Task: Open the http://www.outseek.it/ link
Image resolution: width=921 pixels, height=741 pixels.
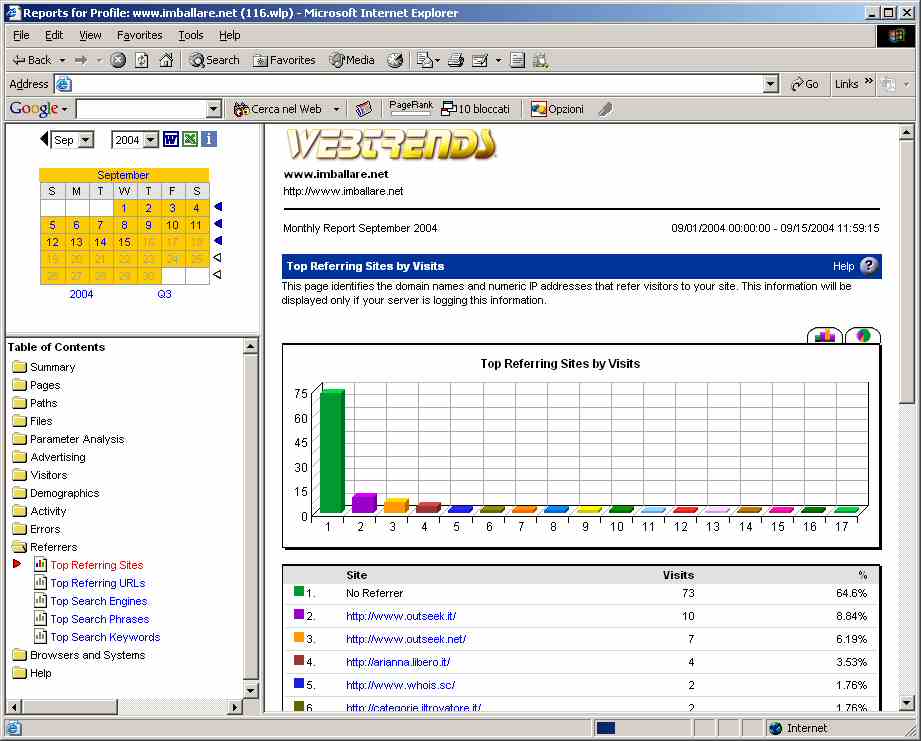Action: click(x=401, y=616)
